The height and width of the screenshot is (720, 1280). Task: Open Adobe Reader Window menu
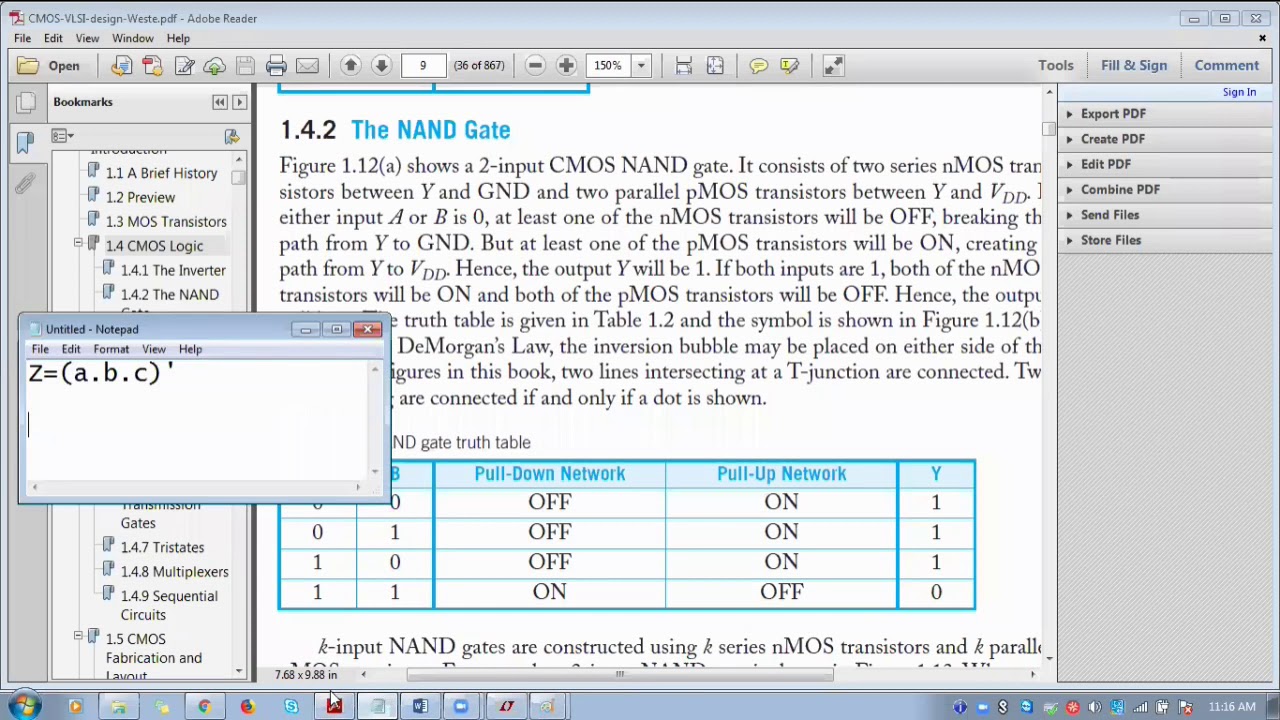click(132, 38)
